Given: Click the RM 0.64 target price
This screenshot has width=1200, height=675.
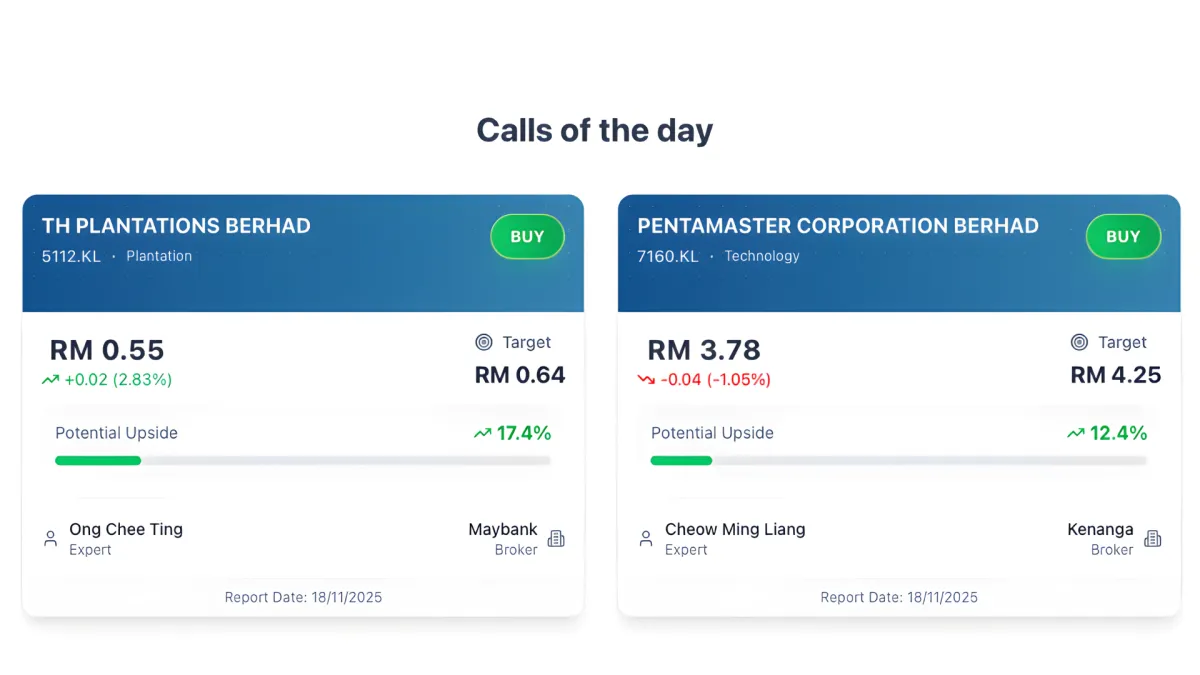Looking at the screenshot, I should [x=520, y=375].
